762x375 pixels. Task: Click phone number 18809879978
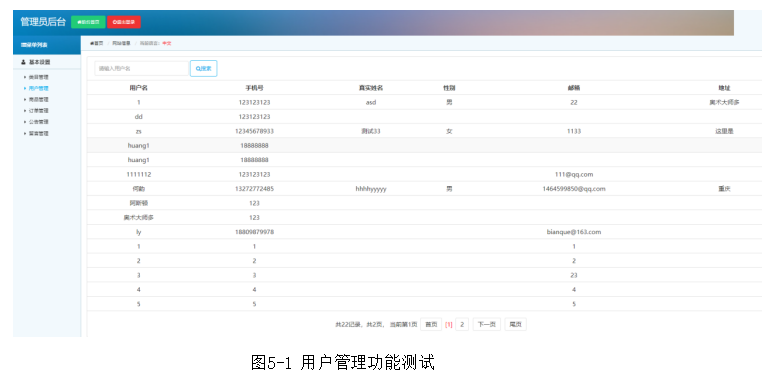pos(254,232)
